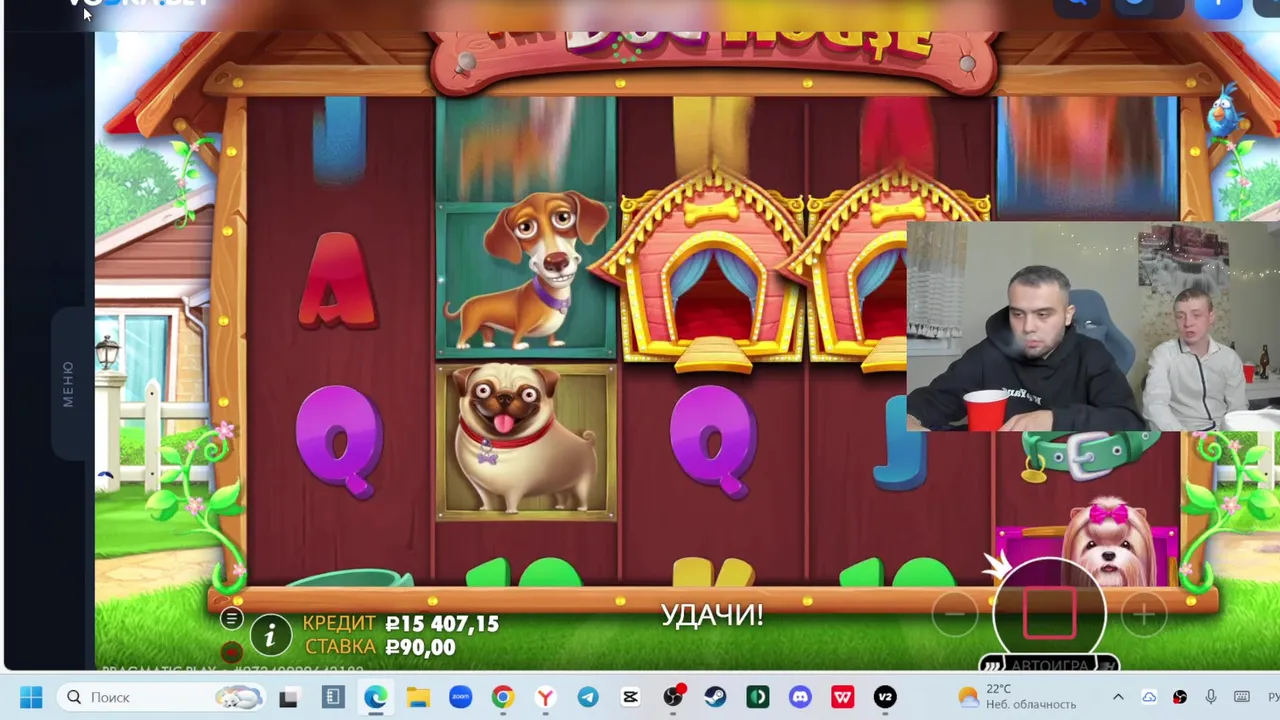Open the touch keyboard tray icon
Viewport: 1280px width, 720px height.
[x=1242, y=697]
